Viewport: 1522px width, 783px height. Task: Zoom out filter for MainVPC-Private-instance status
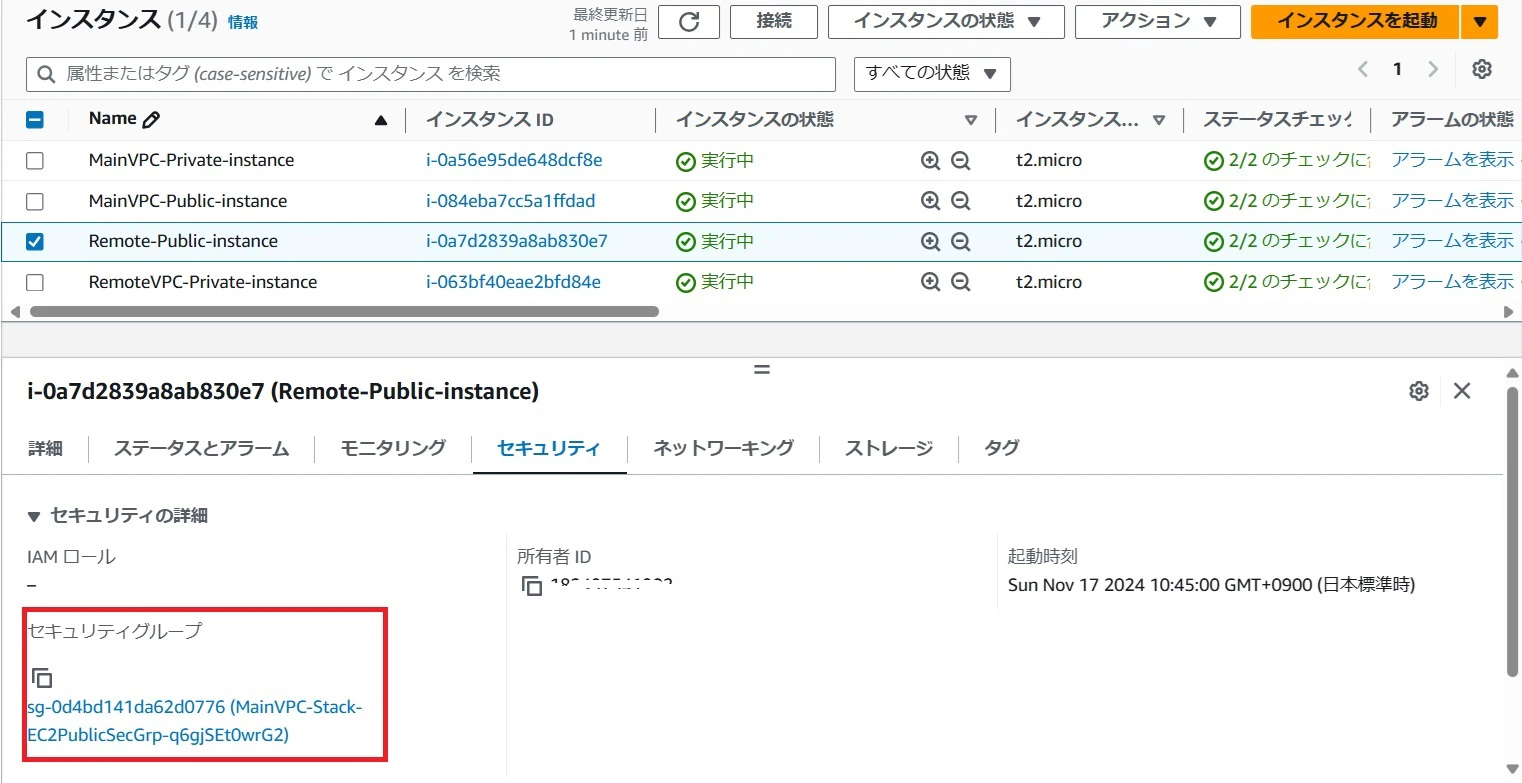961,160
